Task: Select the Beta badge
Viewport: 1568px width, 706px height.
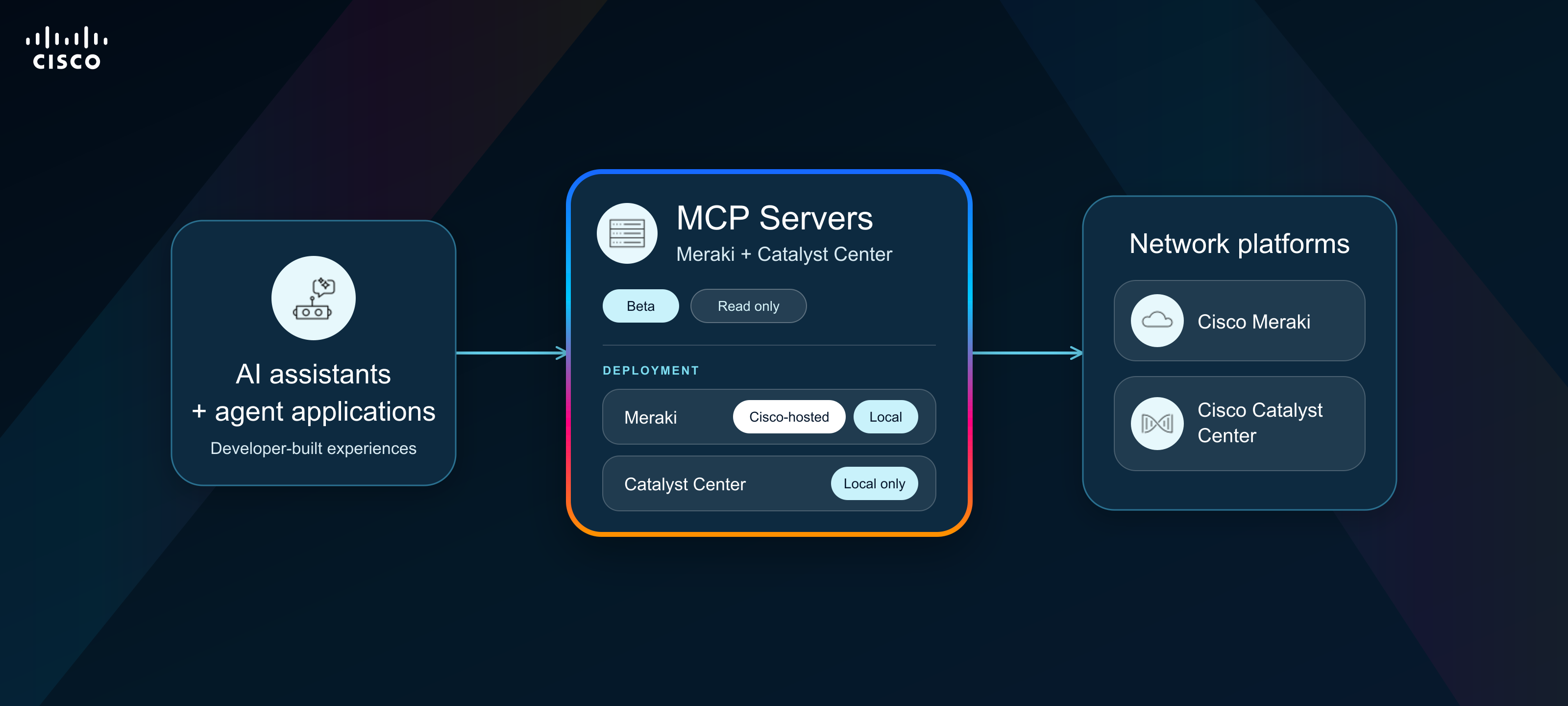Action: point(640,306)
